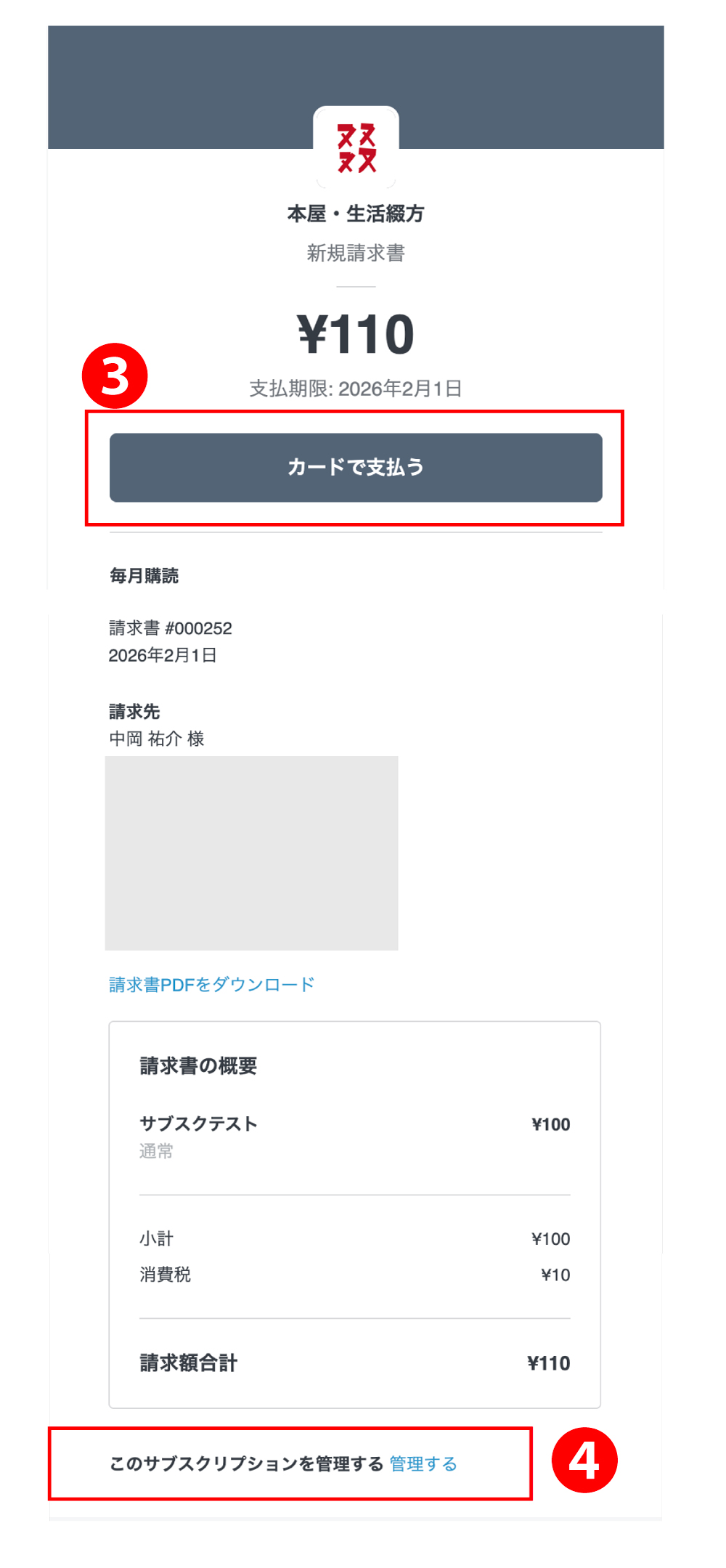The image size is (726, 1568).
Task: Click the 毎月購読 heading
Action: [x=144, y=576]
